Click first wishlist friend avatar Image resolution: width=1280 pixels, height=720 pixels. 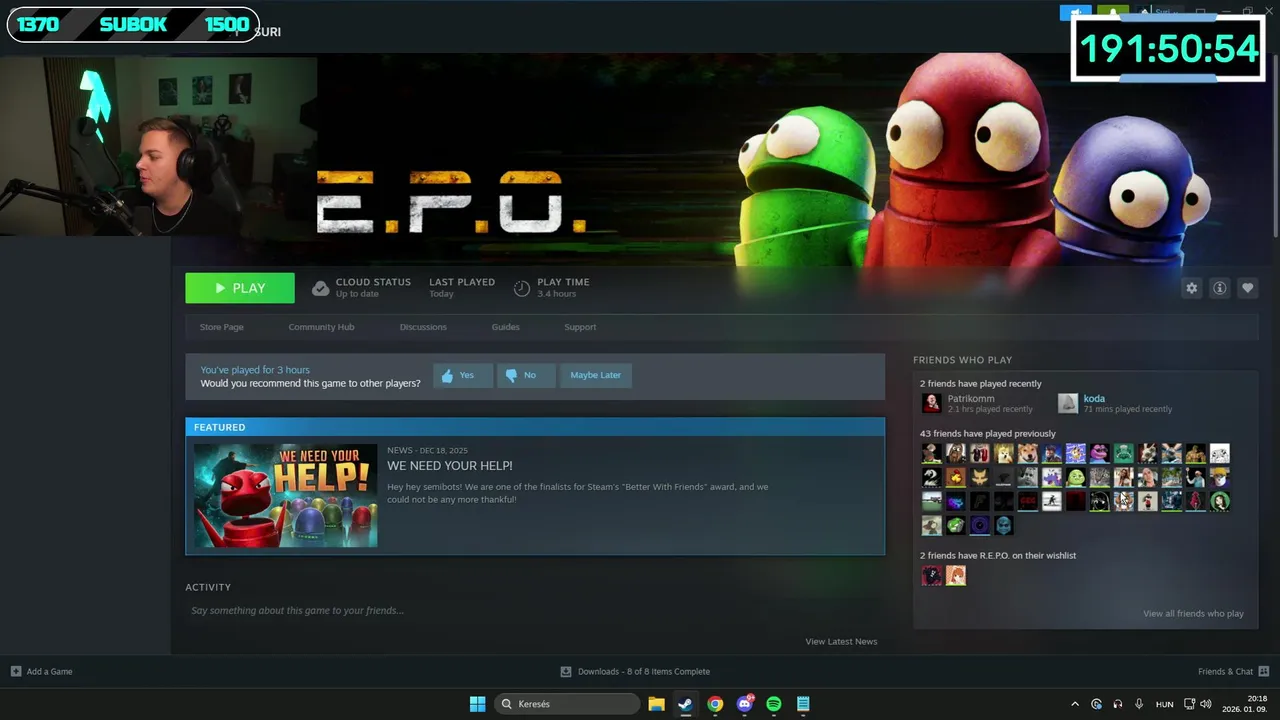[931, 575]
